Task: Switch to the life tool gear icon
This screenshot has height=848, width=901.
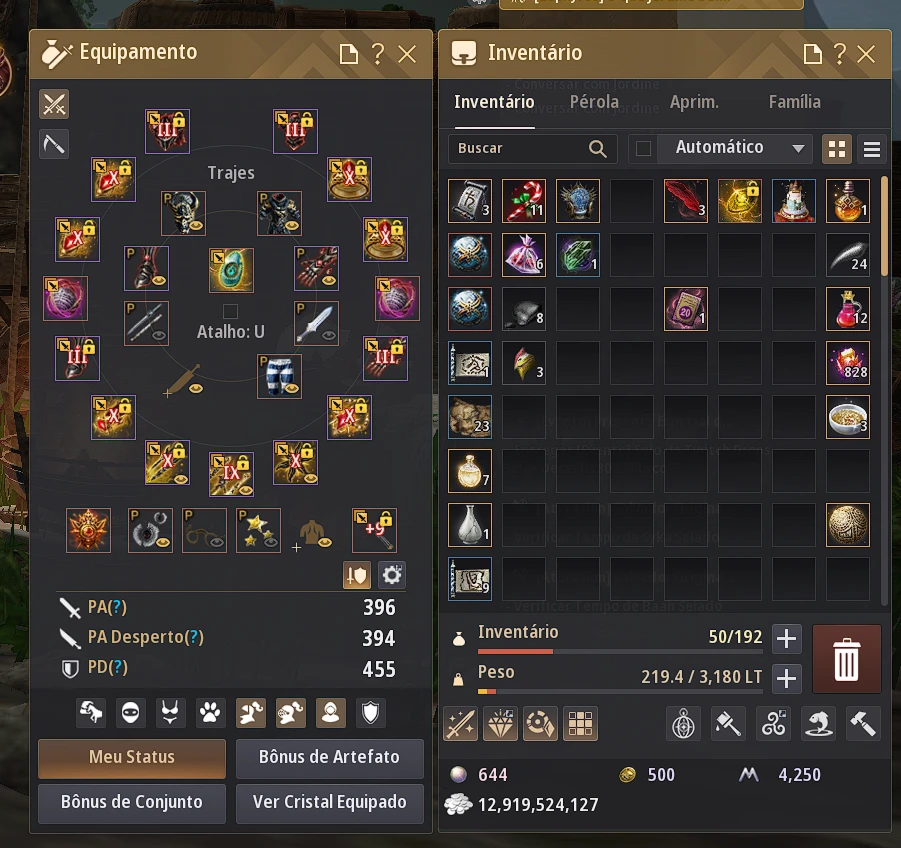Action: point(54,144)
